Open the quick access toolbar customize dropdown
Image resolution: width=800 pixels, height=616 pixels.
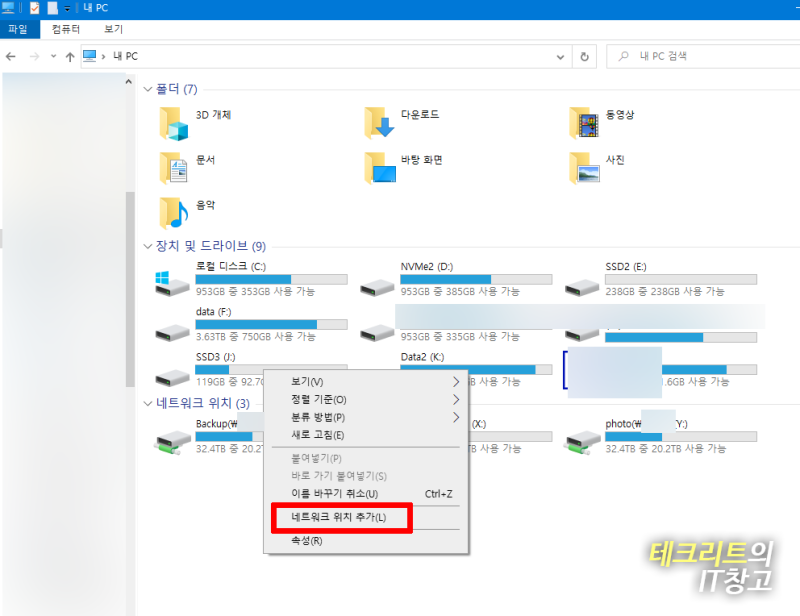(67, 9)
